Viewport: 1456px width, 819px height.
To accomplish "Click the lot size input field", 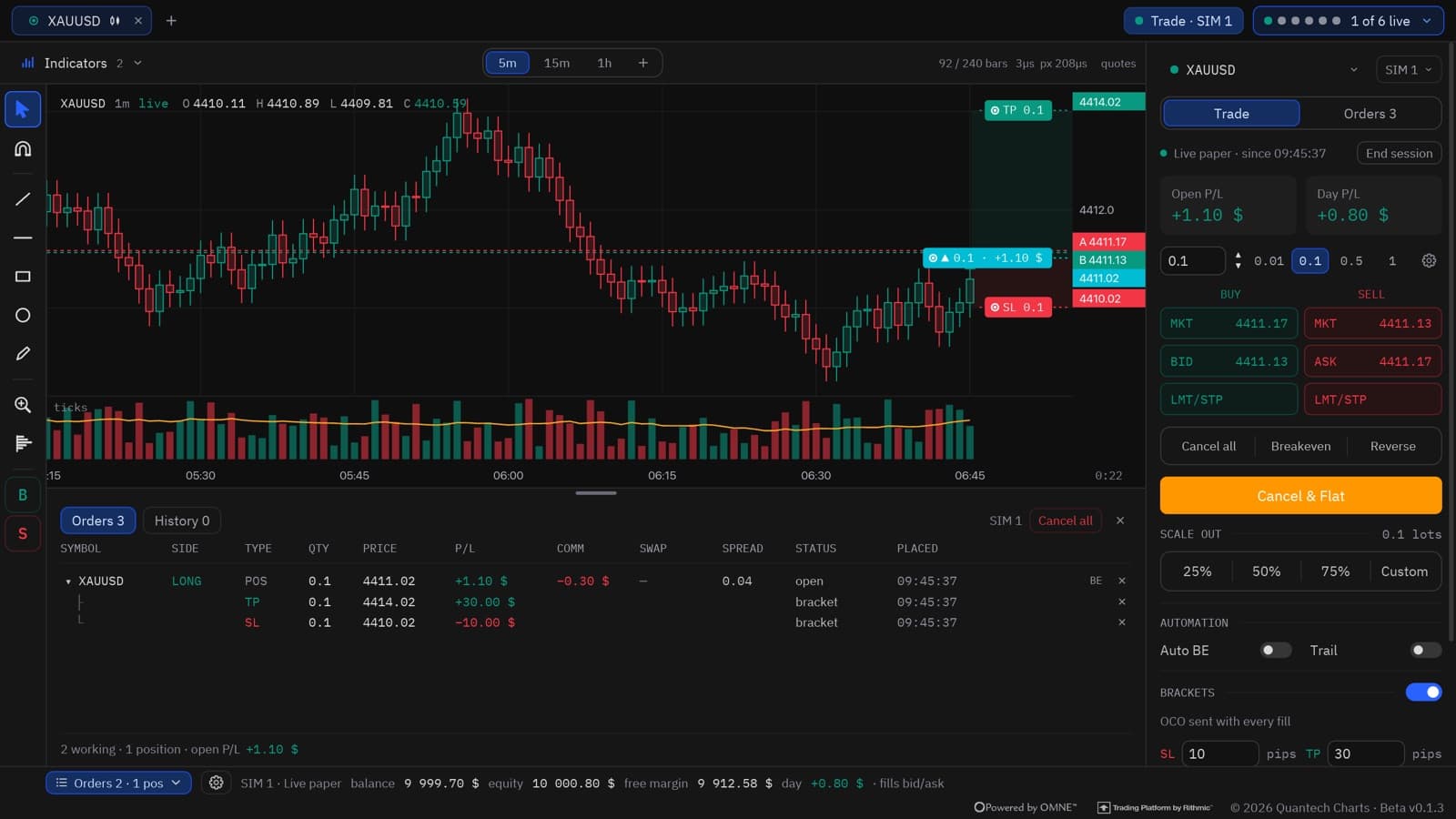I will pos(1192,261).
